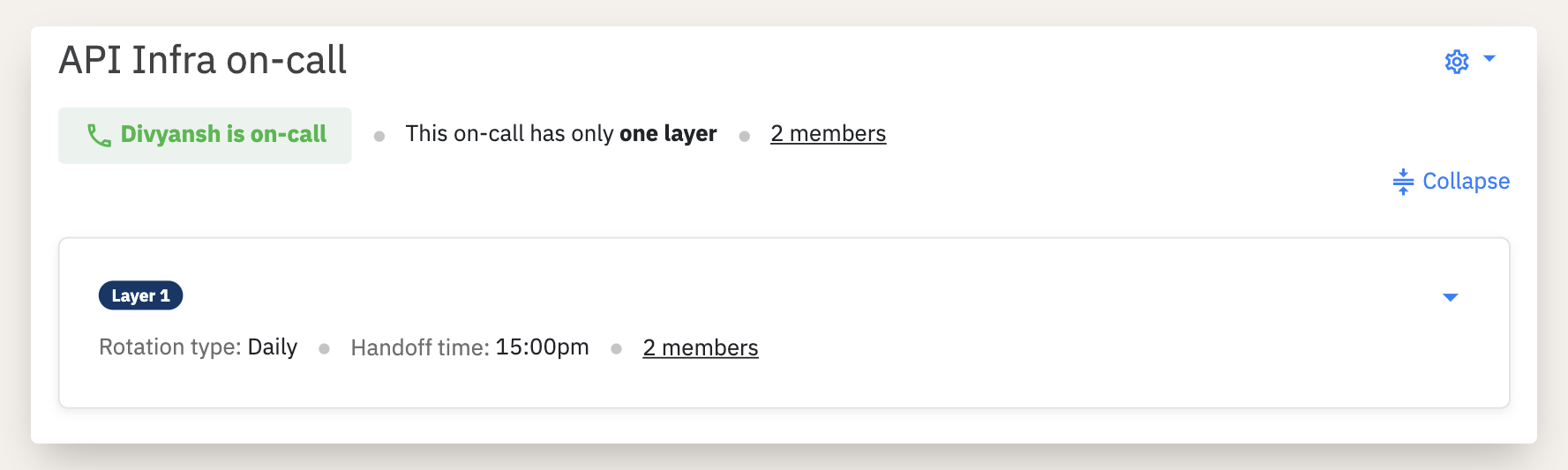Click the 'Rotation type:' label
Image resolution: width=1568 pixels, height=470 pixels.
pyautogui.click(x=169, y=347)
